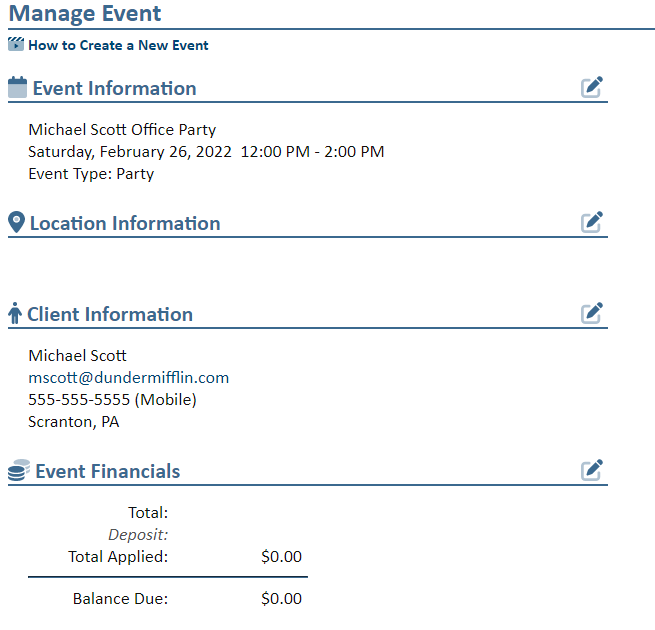Click the Event Financials heading
This screenshot has height=630, width=655.
tap(108, 472)
